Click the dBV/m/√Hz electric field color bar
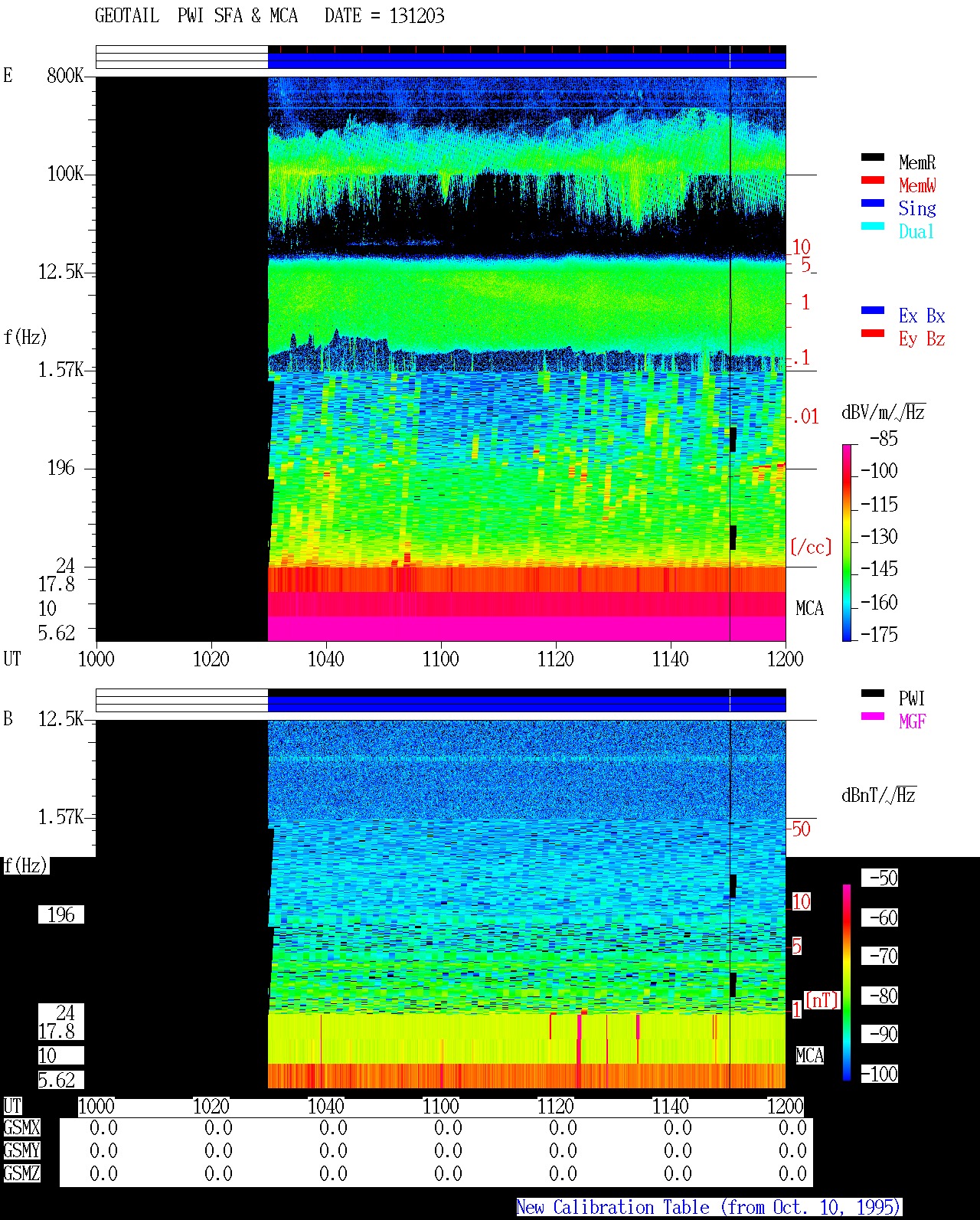Screen dimensions: 980x1220 pyautogui.click(x=847, y=542)
